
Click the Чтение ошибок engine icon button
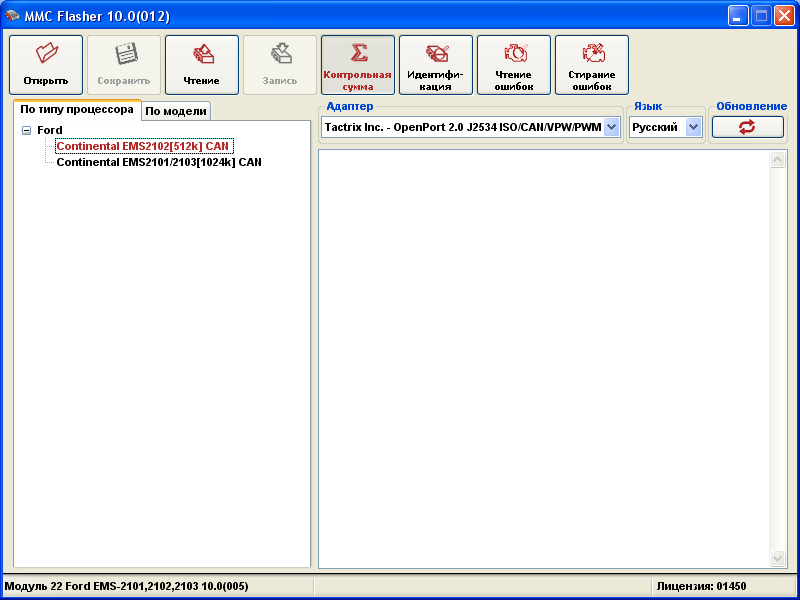[x=514, y=65]
